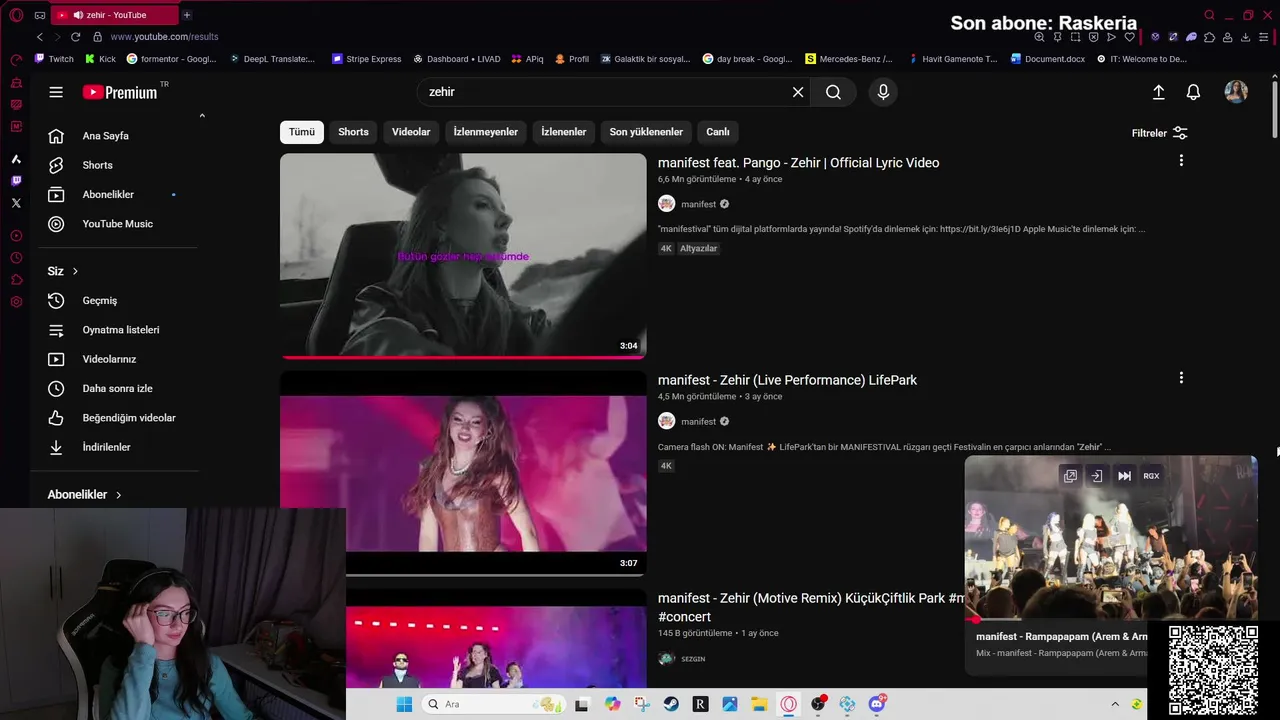The width and height of the screenshot is (1280, 720).
Task: Click the search magnifier button
Action: (833, 92)
